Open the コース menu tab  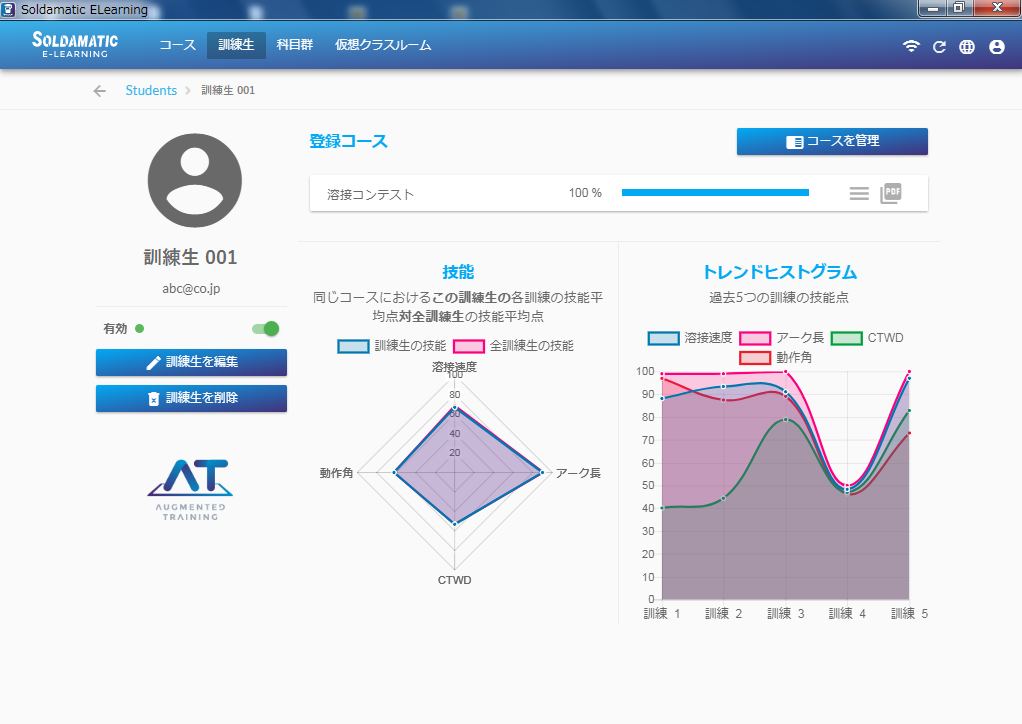click(177, 45)
